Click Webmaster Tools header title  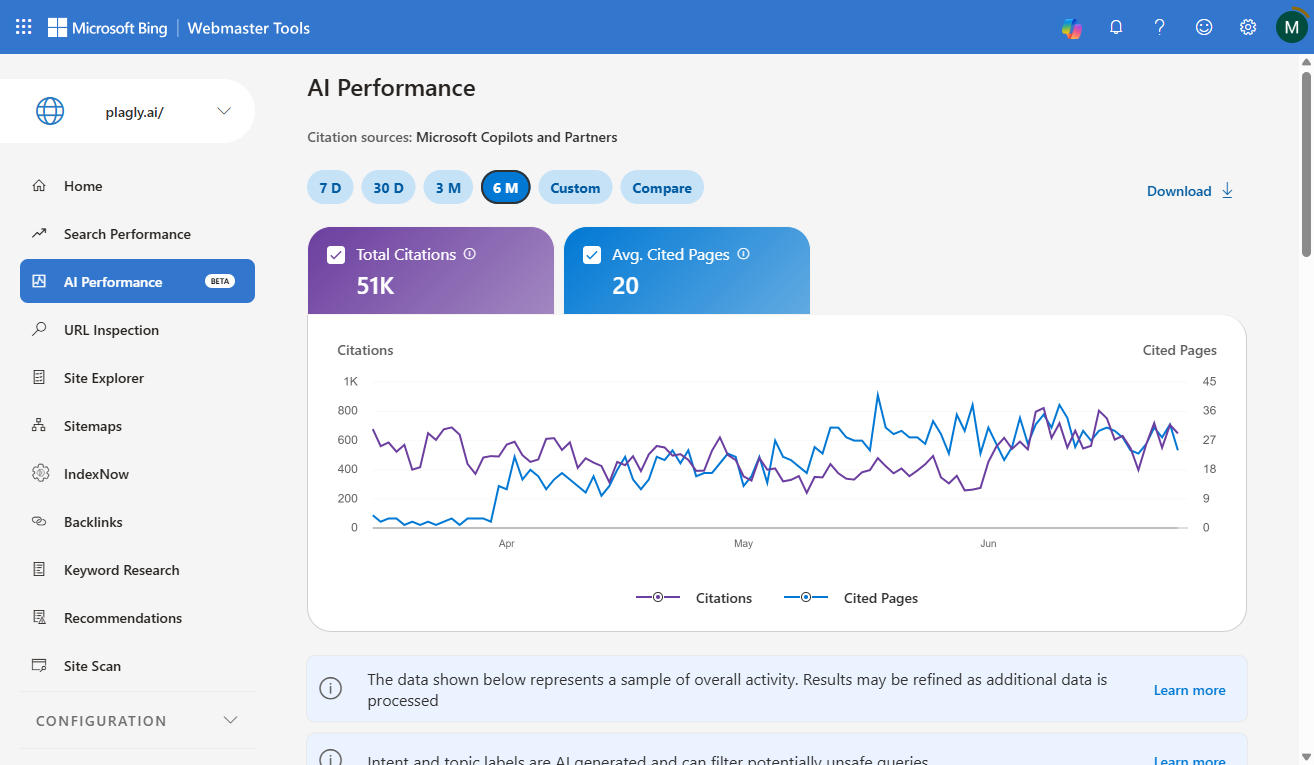click(249, 28)
